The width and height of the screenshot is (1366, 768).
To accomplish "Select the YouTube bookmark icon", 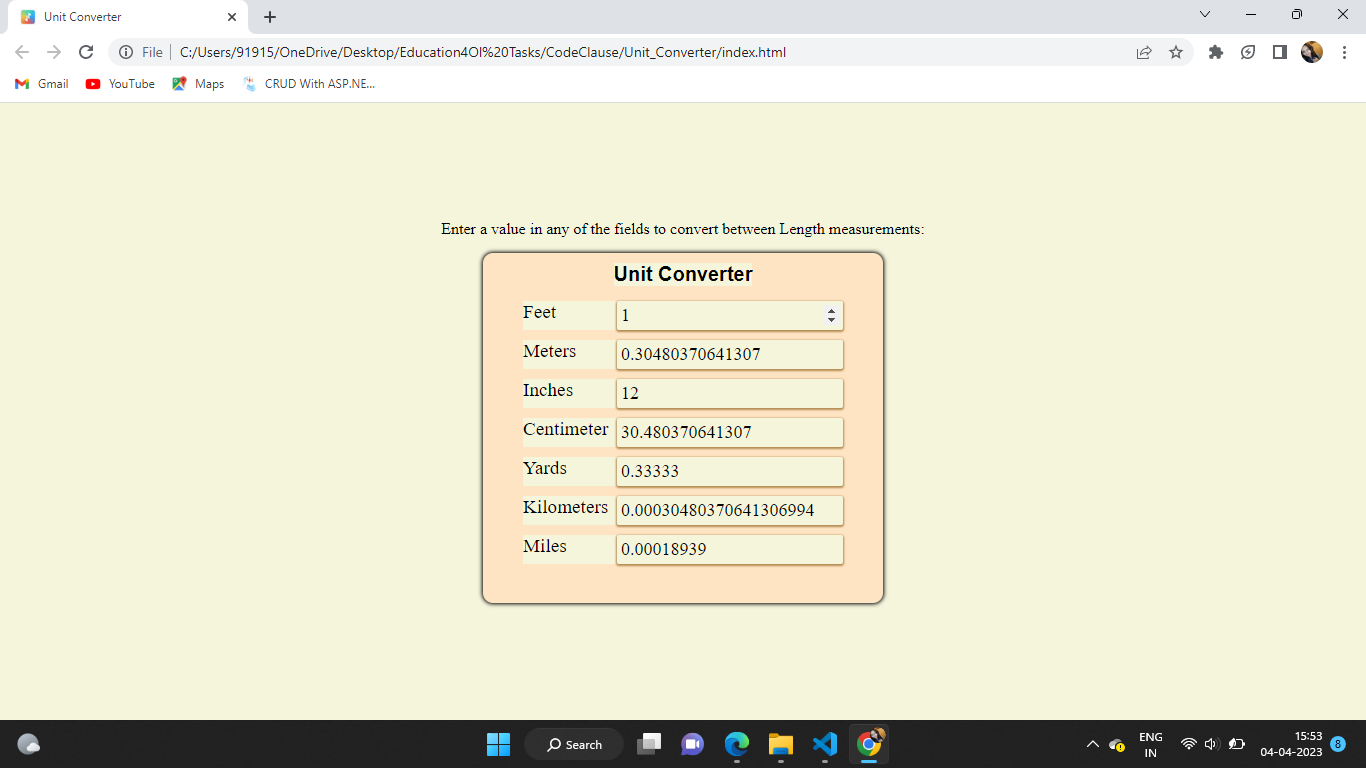I will point(91,84).
